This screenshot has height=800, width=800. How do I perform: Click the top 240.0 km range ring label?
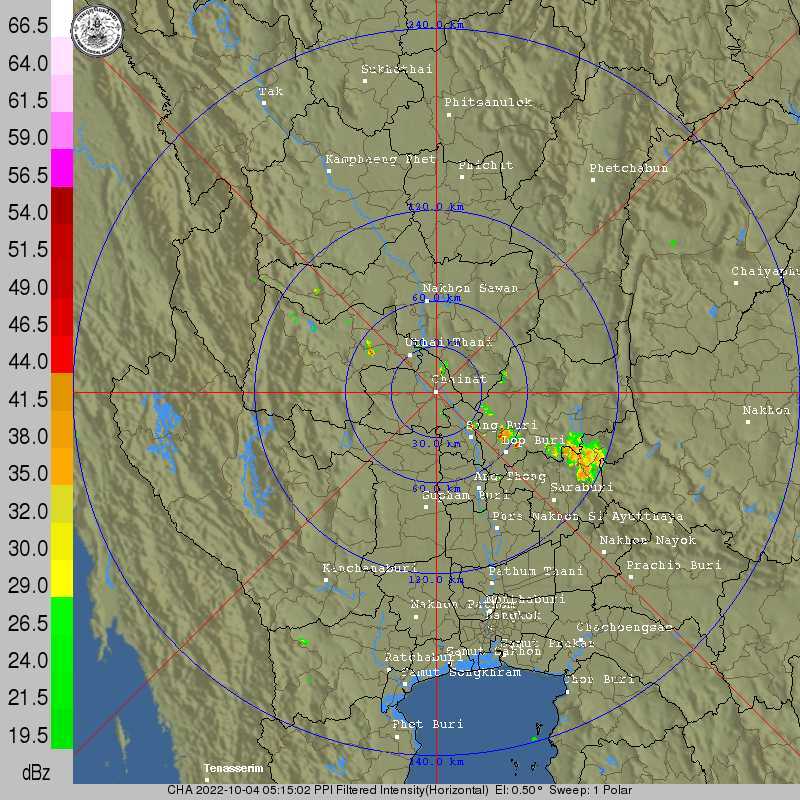(435, 24)
